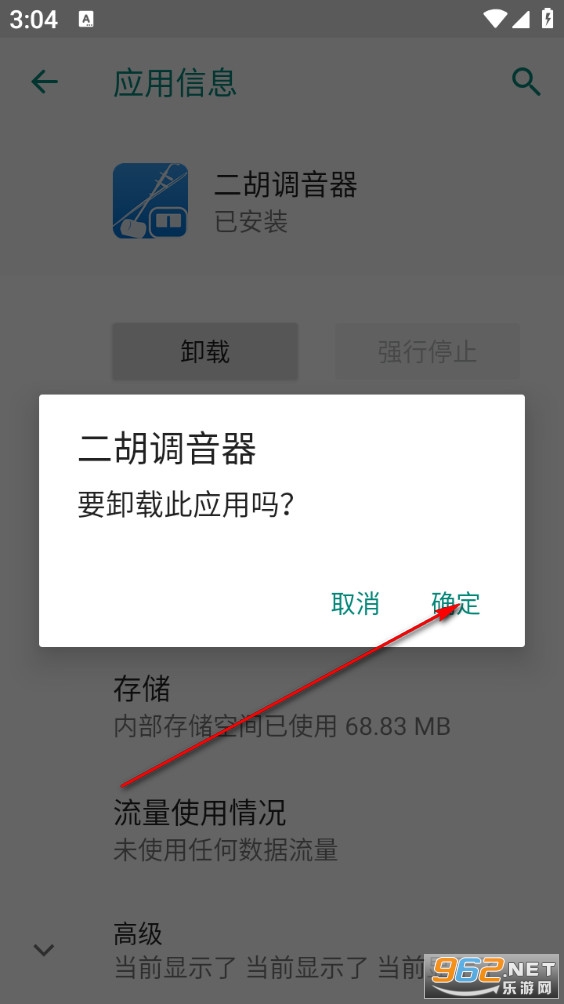This screenshot has width=564, height=1004.
Task: Confirm uninstall with 确定
Action: click(x=456, y=603)
